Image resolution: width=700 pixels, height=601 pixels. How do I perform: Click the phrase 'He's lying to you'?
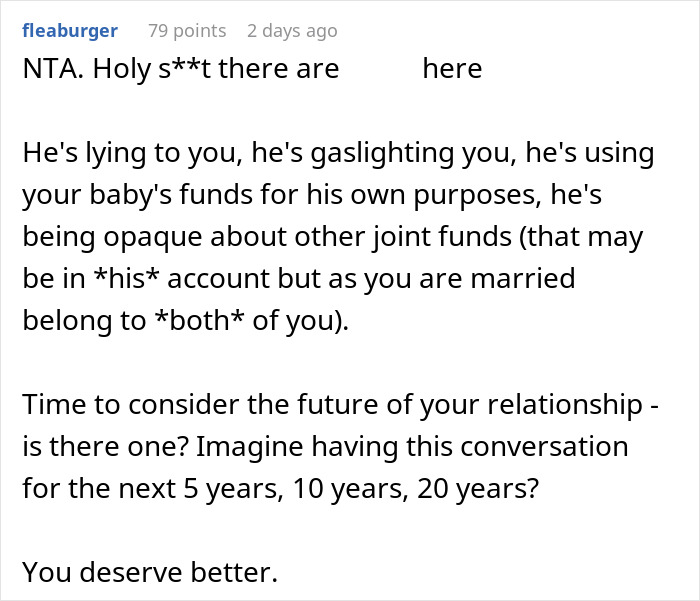(x=120, y=155)
